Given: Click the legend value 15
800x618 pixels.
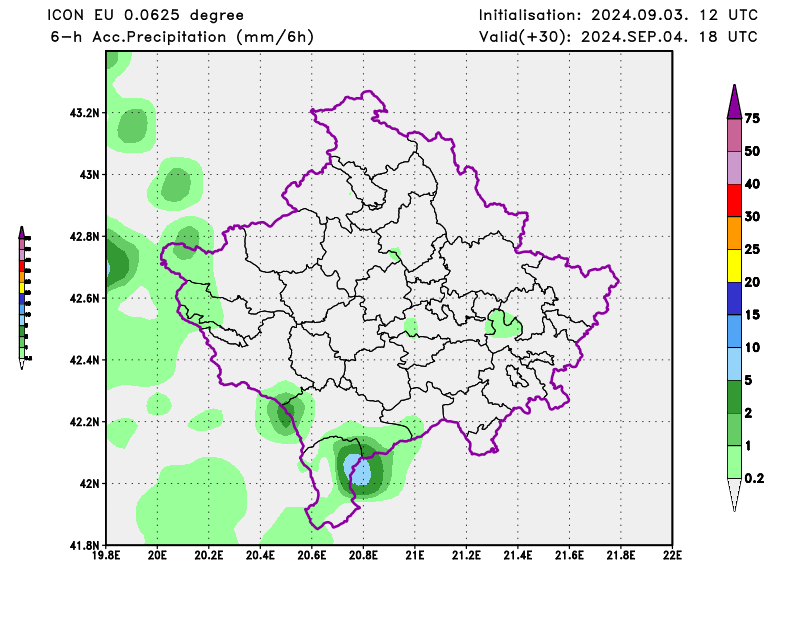Looking at the screenshot, I should point(752,315).
